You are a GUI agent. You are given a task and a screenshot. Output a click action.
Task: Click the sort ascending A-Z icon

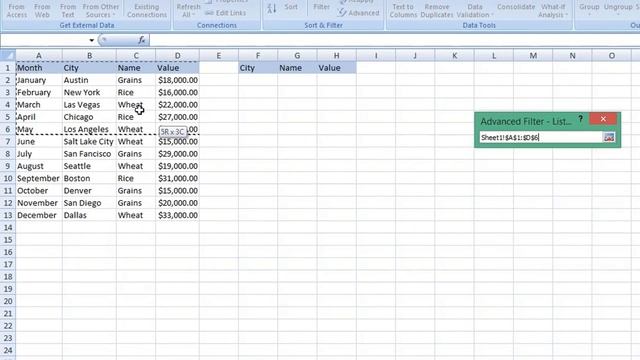click(x=272, y=8)
